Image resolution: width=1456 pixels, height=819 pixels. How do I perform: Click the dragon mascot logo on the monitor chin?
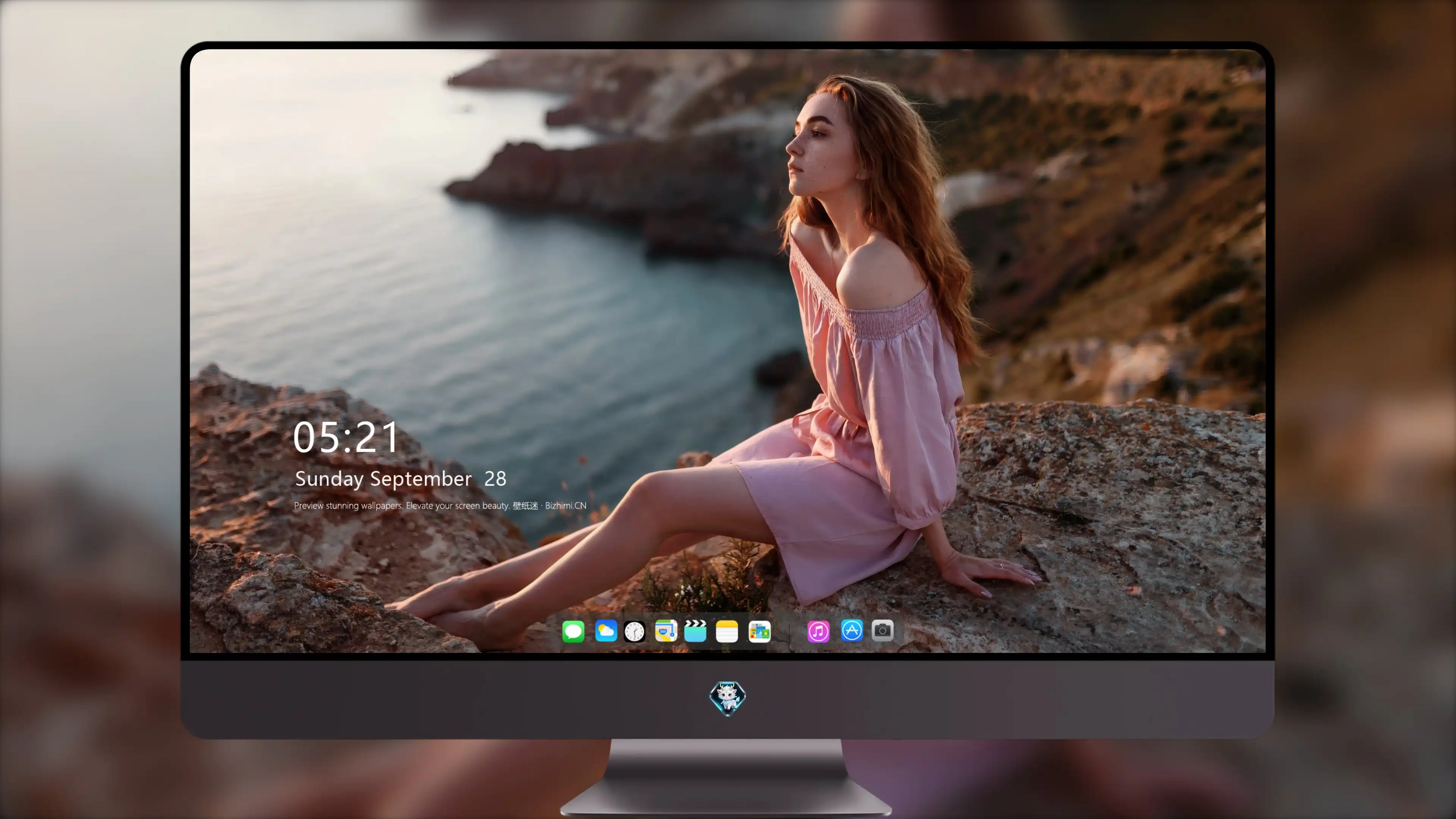point(728,698)
